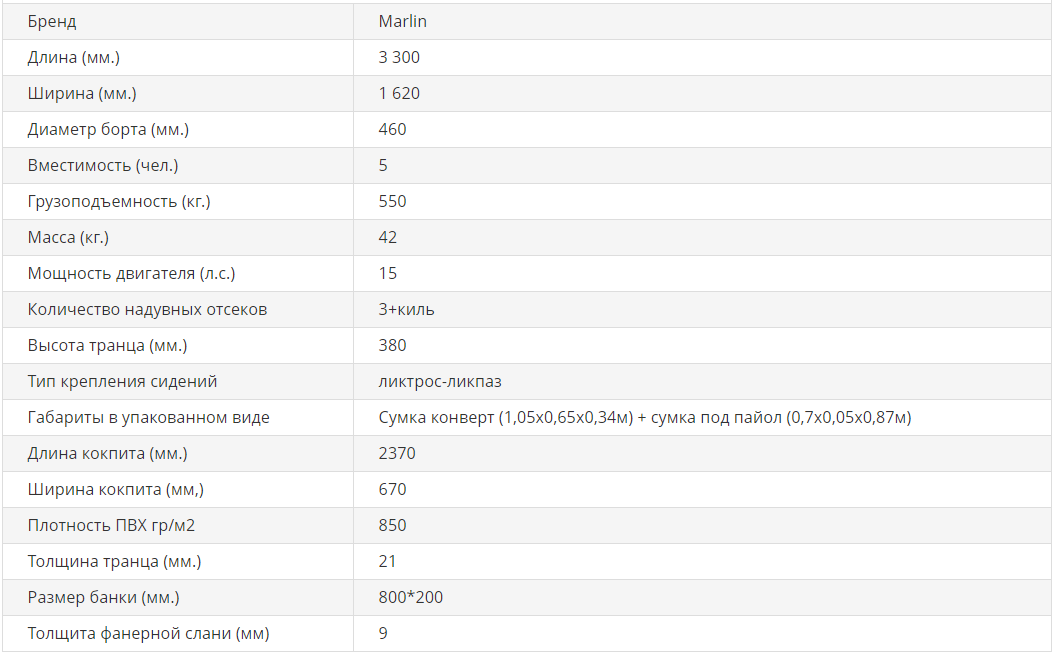Click the transom thickness value 21
The width and height of the screenshot is (1054, 656).
388,561
